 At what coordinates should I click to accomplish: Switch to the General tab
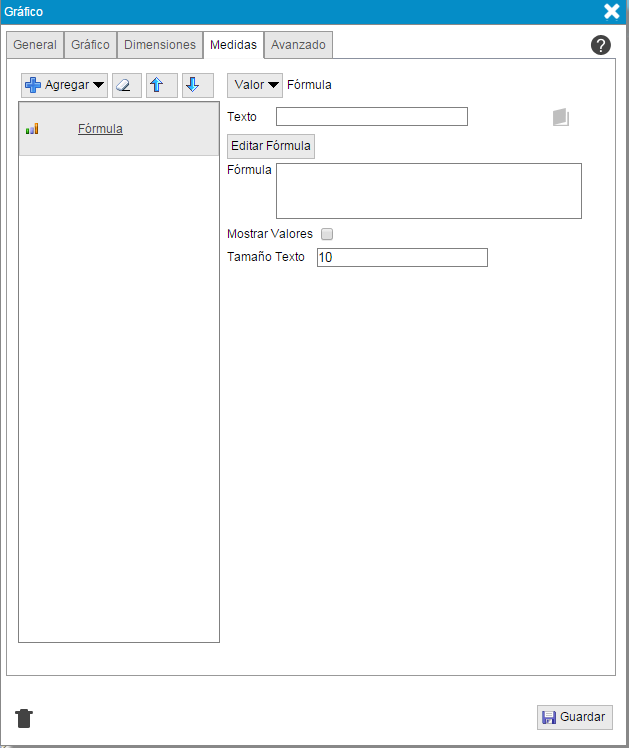click(35, 45)
